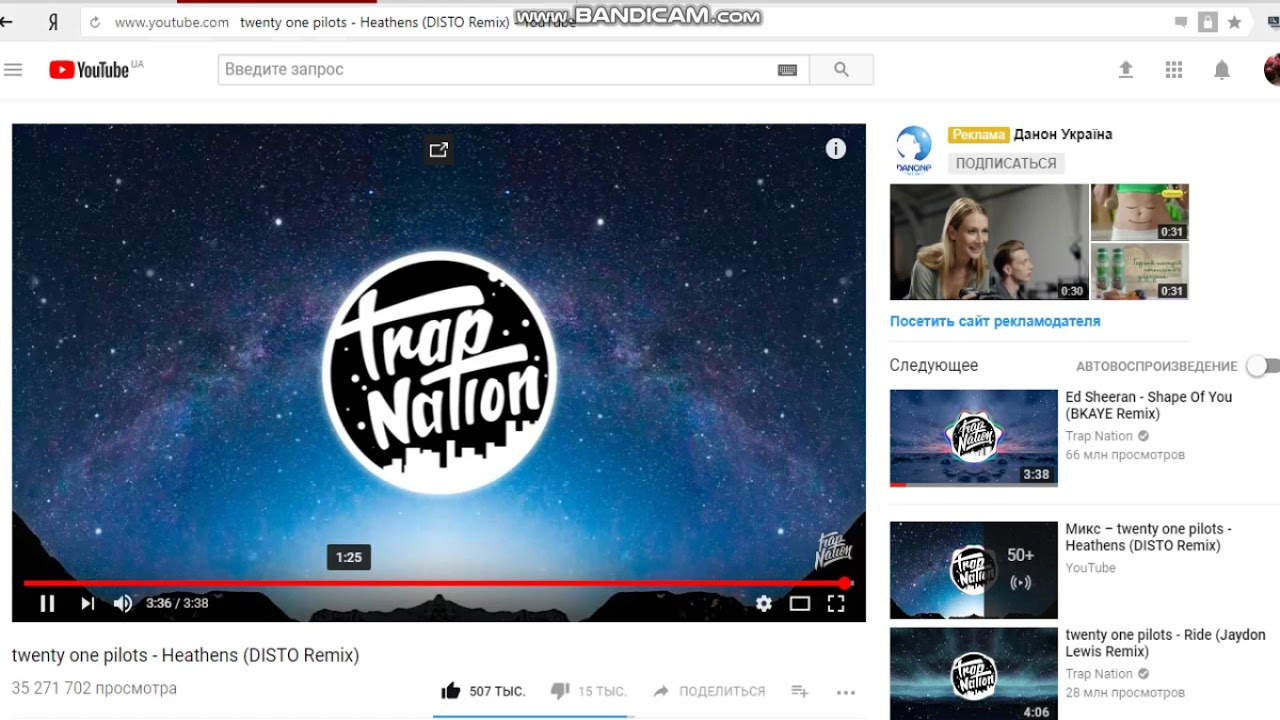Open the top small ad thumbnail with green bottle
This screenshot has height=720, width=1280.
1140,212
